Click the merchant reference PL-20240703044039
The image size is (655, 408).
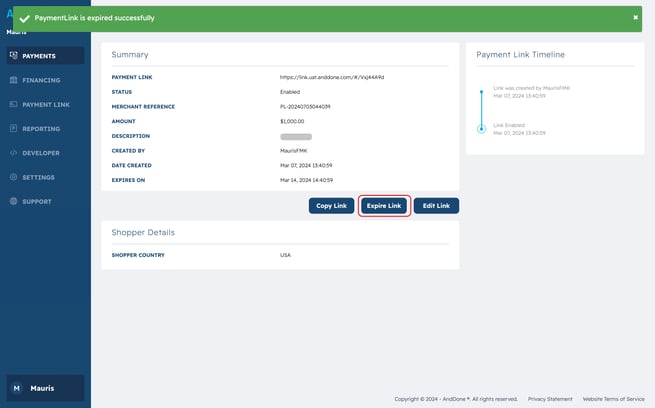tap(305, 106)
